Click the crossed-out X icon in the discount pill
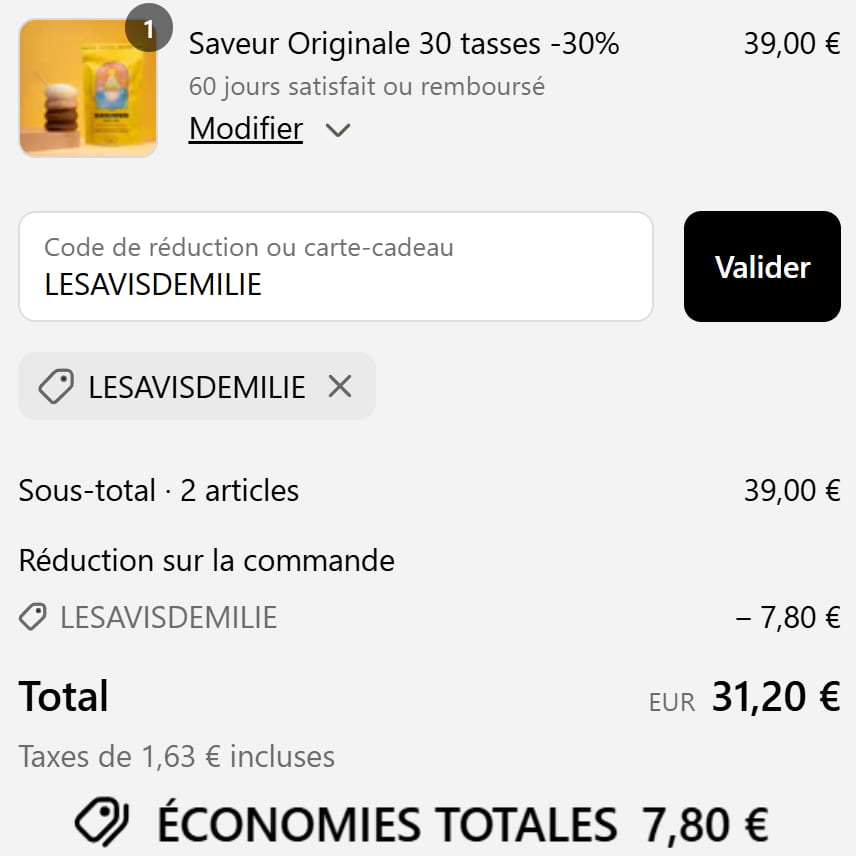This screenshot has width=856, height=856. [x=340, y=386]
